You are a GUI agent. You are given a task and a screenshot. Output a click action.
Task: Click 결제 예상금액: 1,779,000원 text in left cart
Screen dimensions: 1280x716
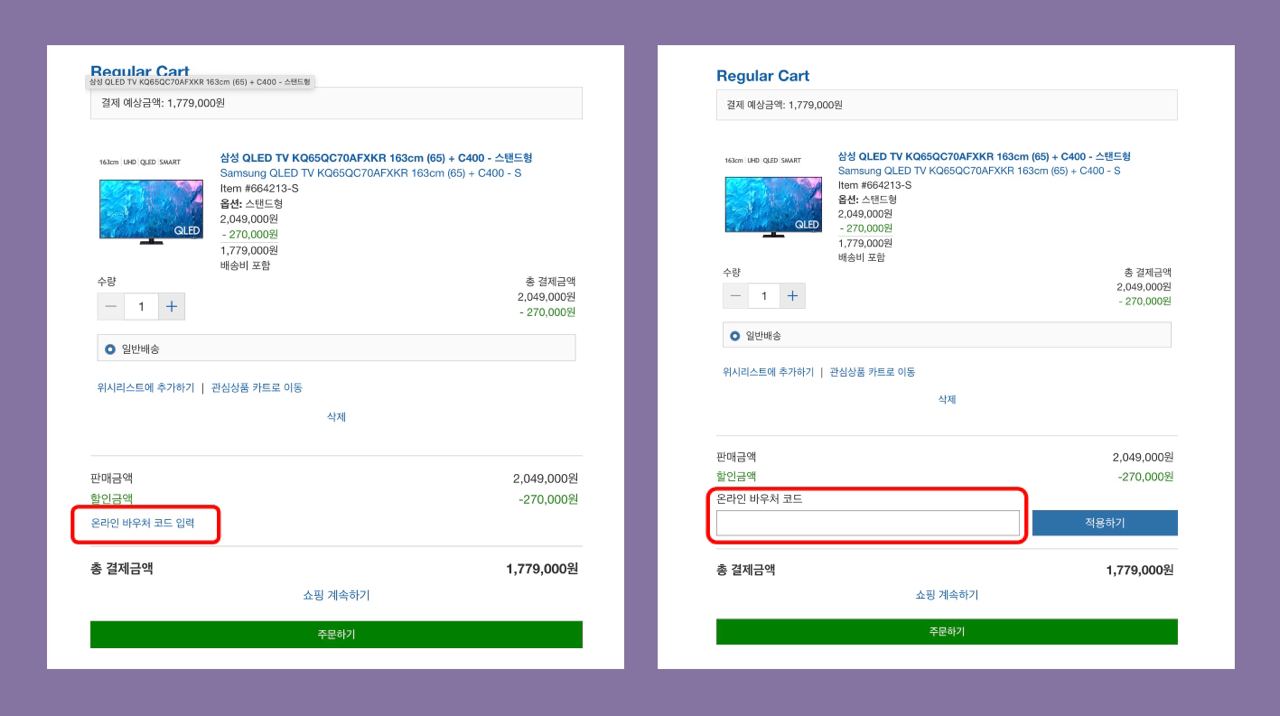tap(163, 103)
